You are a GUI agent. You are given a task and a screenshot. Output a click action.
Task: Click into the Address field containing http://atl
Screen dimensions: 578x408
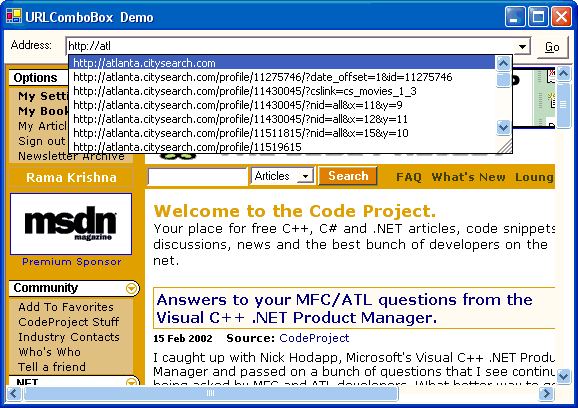(x=291, y=46)
